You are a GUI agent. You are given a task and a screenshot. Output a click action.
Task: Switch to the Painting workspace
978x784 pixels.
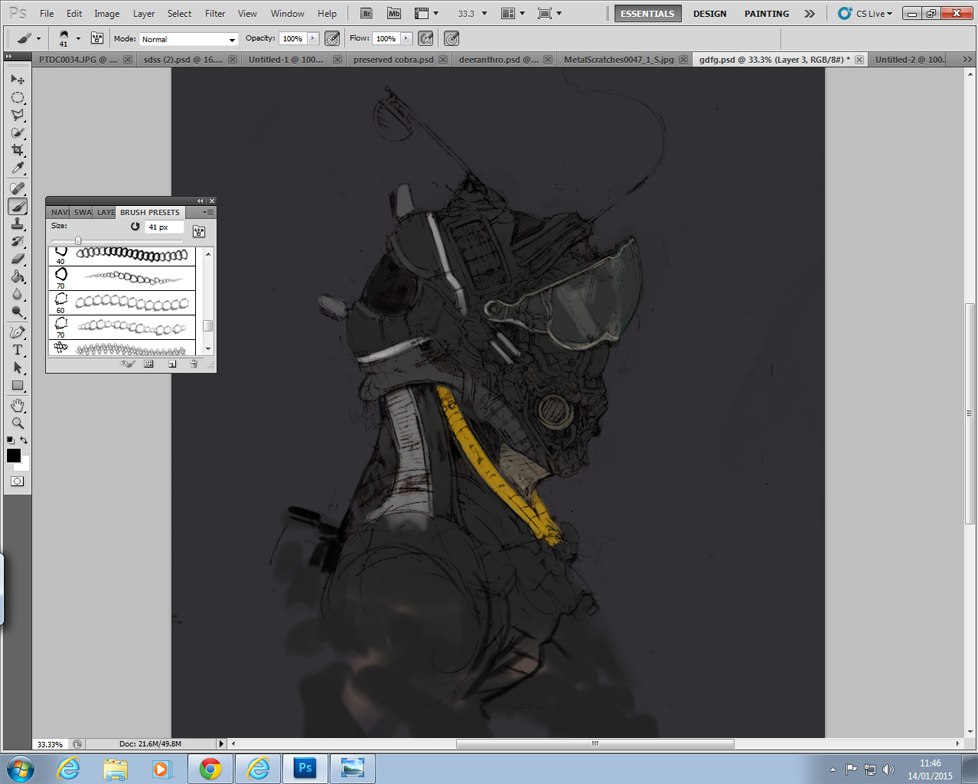tap(766, 14)
